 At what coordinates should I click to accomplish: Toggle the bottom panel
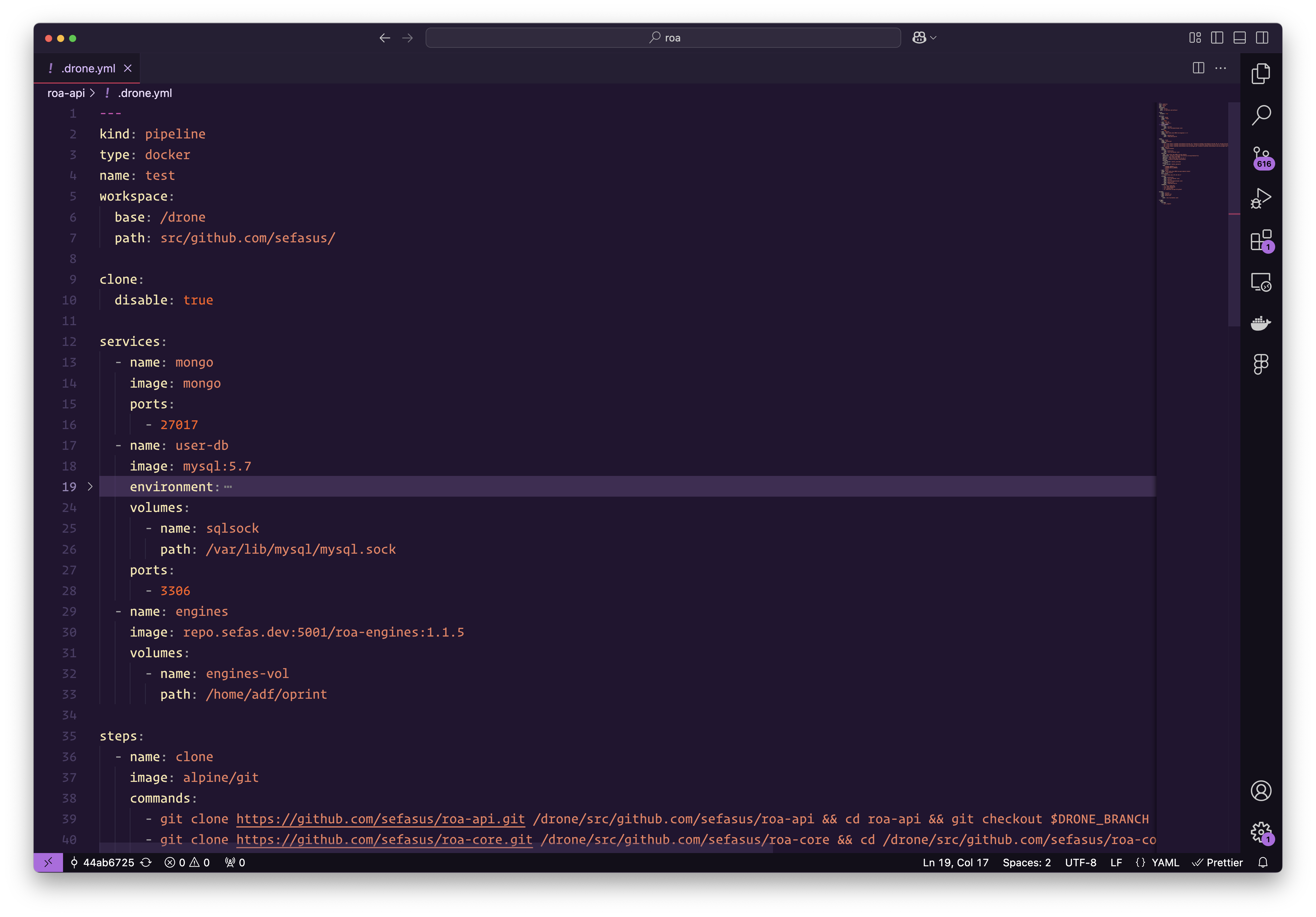(x=1239, y=38)
